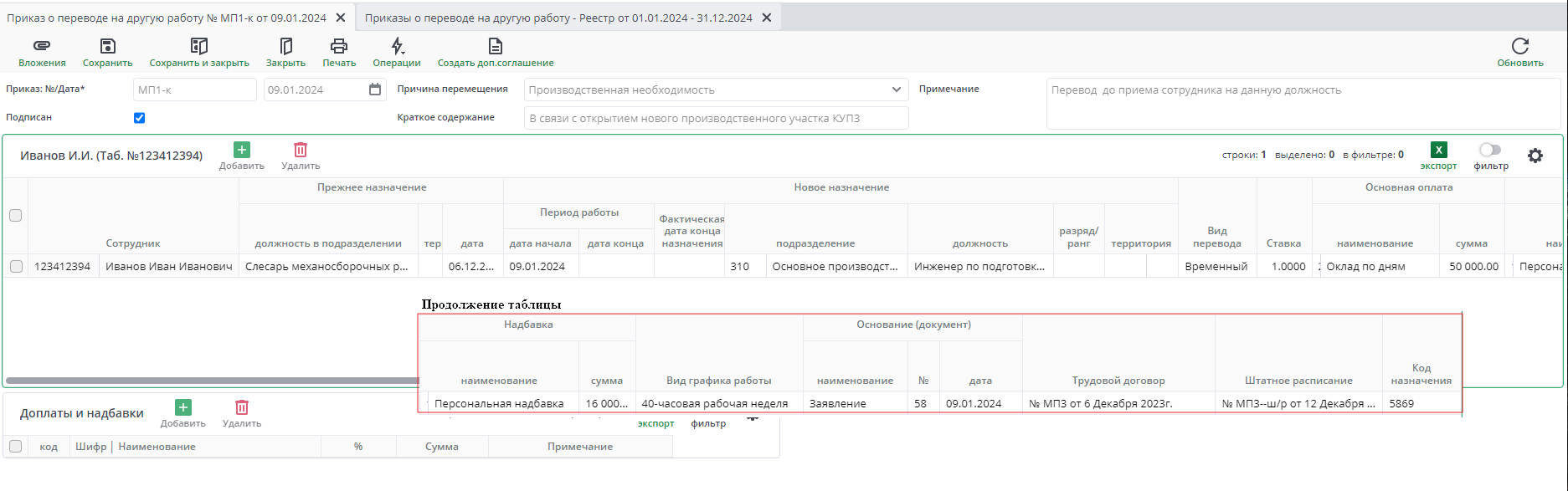
Task: Click the Краткое содержание text field
Action: [x=716, y=118]
